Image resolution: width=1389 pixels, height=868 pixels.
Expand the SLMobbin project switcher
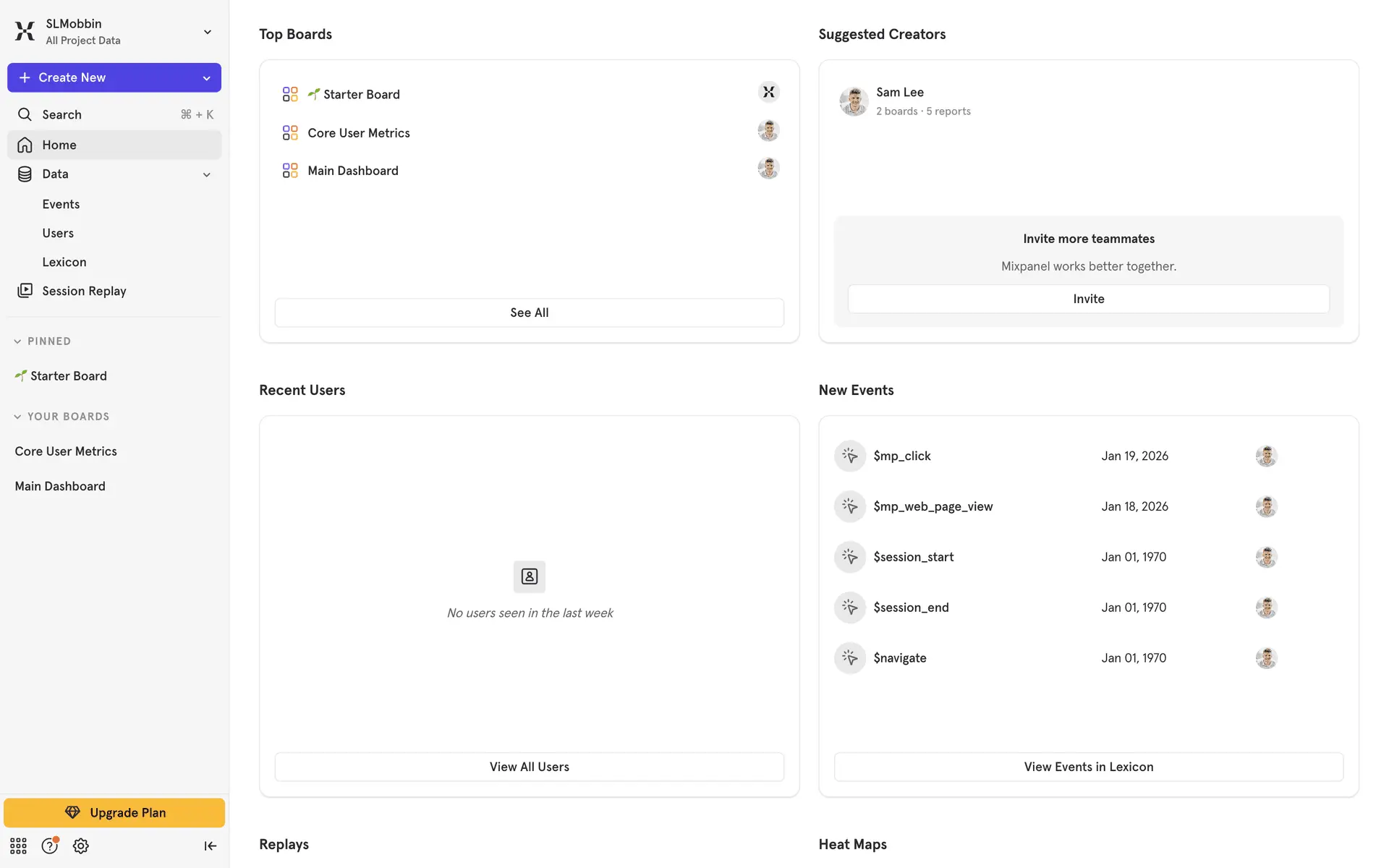tap(207, 32)
